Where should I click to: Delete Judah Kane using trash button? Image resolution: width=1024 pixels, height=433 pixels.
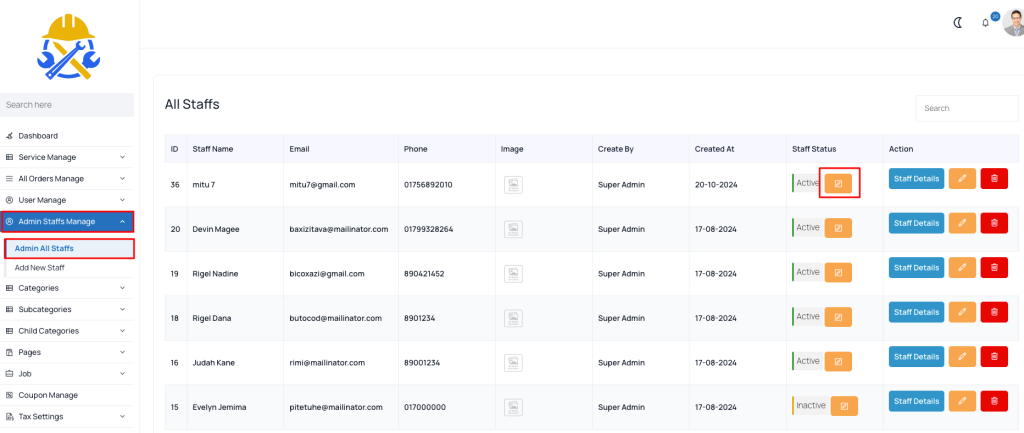(994, 356)
